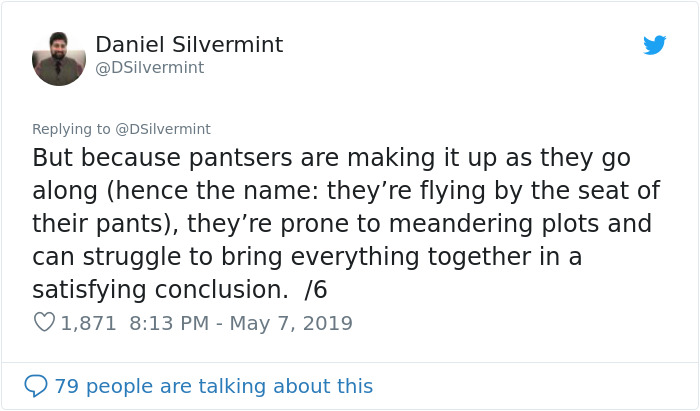Click the number 79 in the replies line
The width and height of the screenshot is (700, 411).
[x=66, y=385]
